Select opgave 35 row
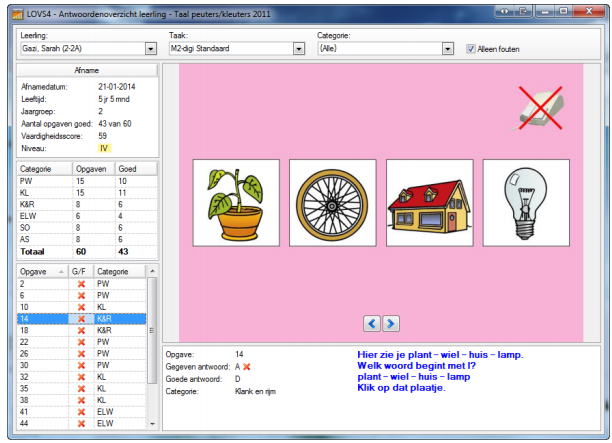This screenshot has height=443, width=612. (82, 389)
